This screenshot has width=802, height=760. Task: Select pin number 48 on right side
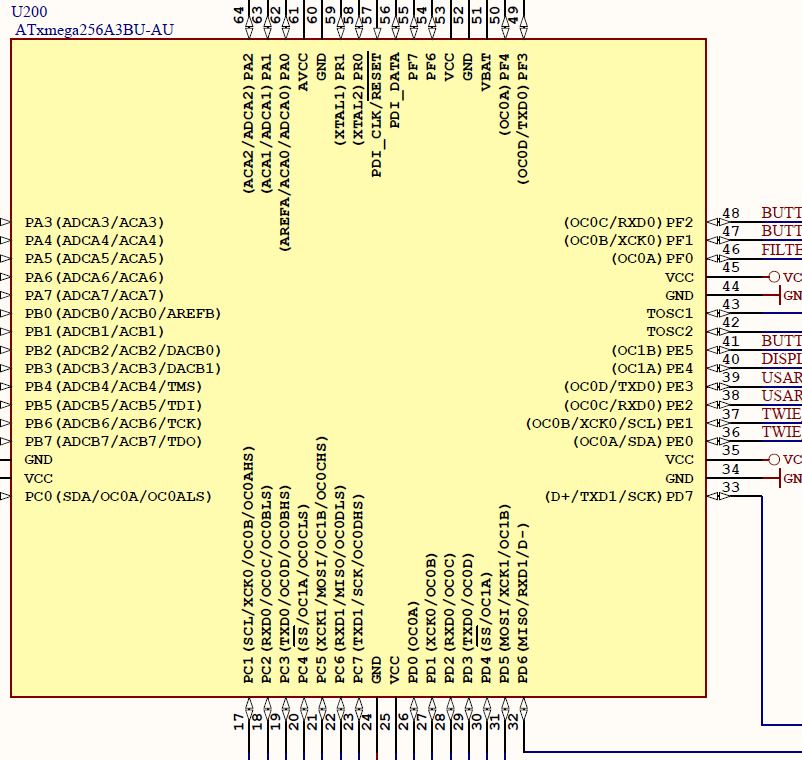point(731,213)
